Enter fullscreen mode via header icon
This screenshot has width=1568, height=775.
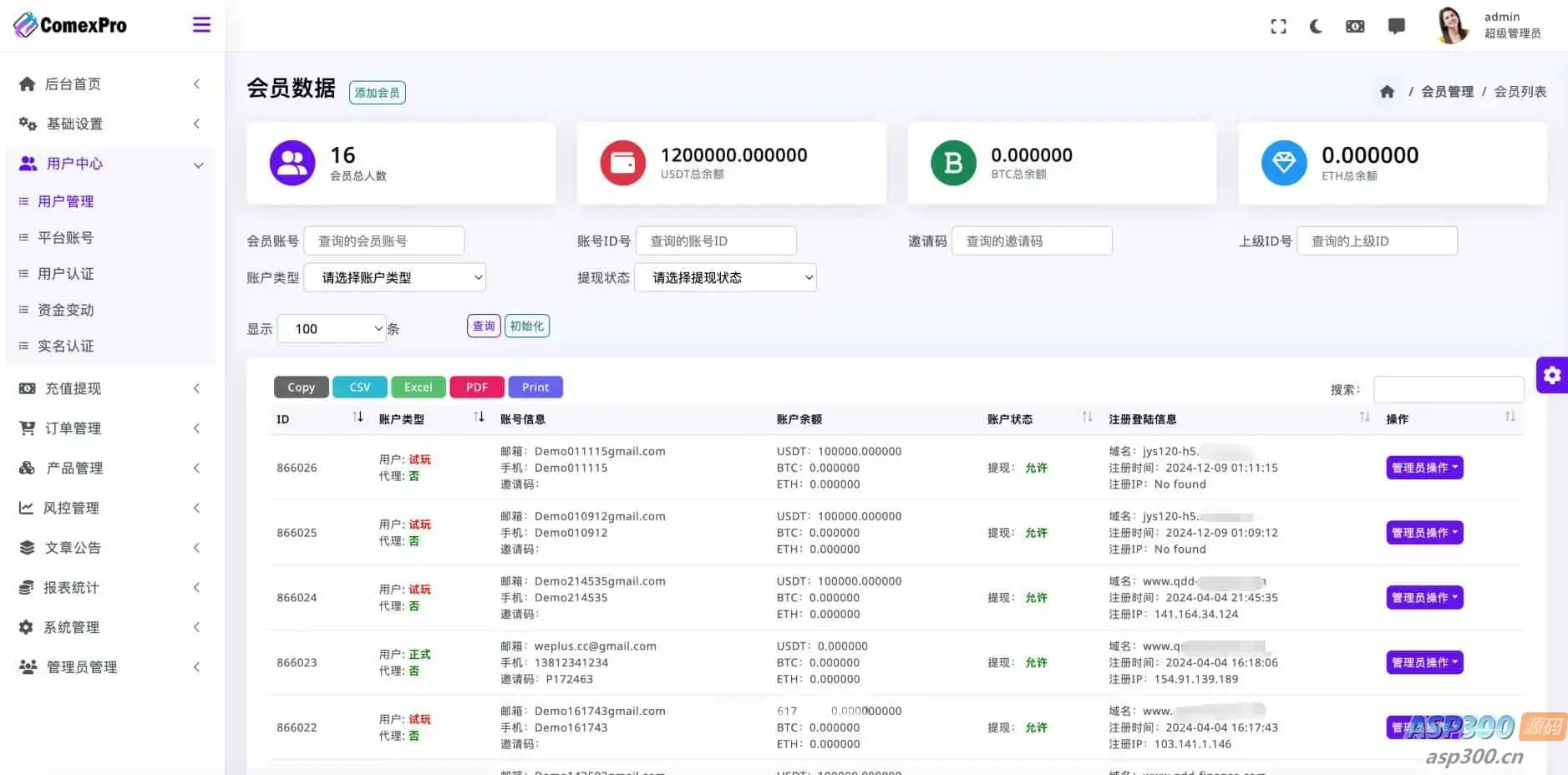1278,27
